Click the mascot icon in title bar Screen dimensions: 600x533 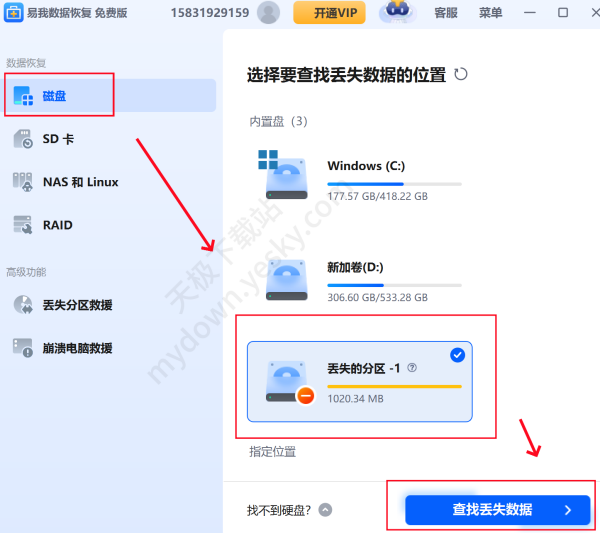coord(397,12)
